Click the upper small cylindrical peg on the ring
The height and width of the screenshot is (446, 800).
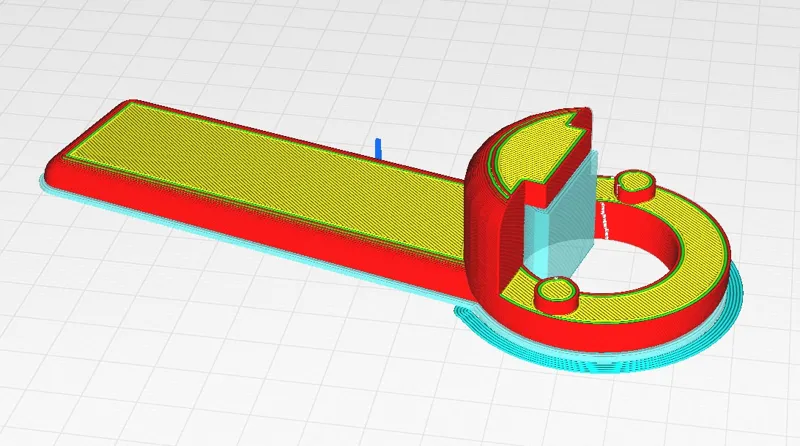635,186
